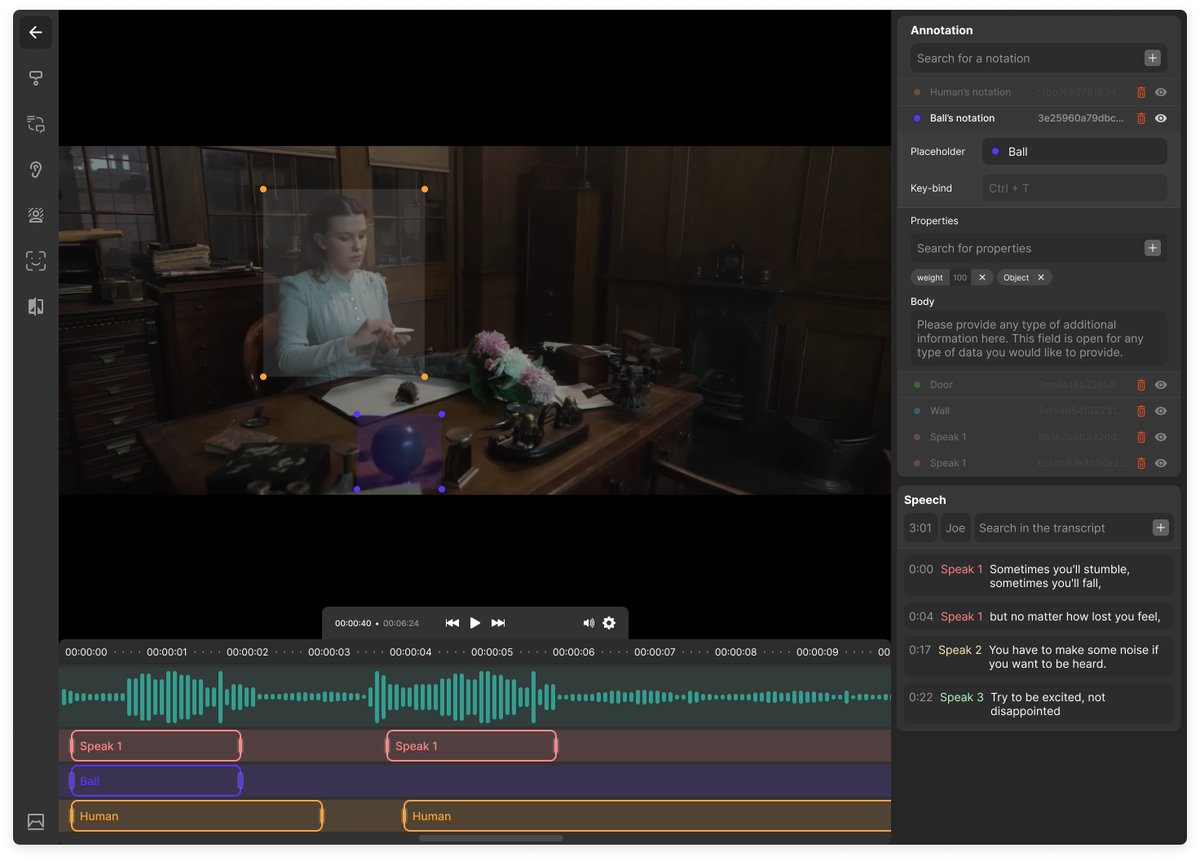Open the Joe speaker selector
1200x861 pixels.
coord(955,528)
